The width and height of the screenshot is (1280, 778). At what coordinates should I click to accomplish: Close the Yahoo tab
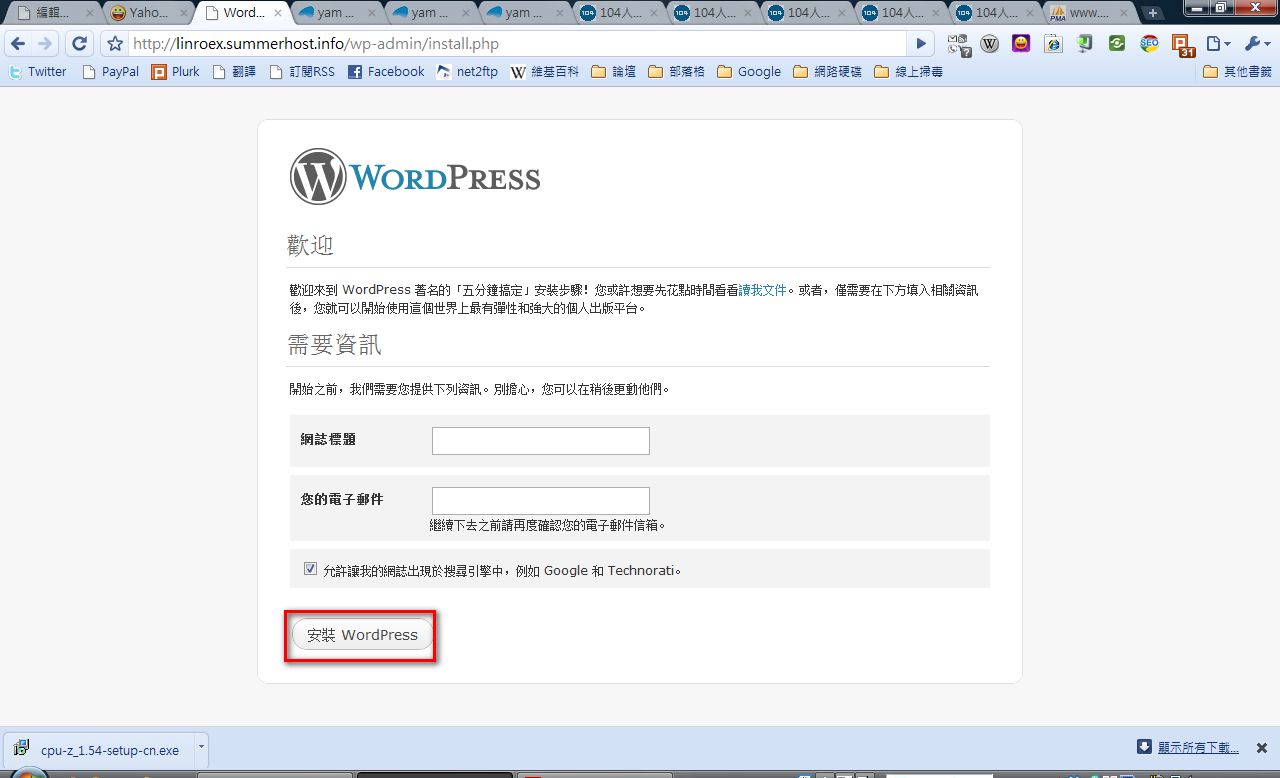[183, 14]
